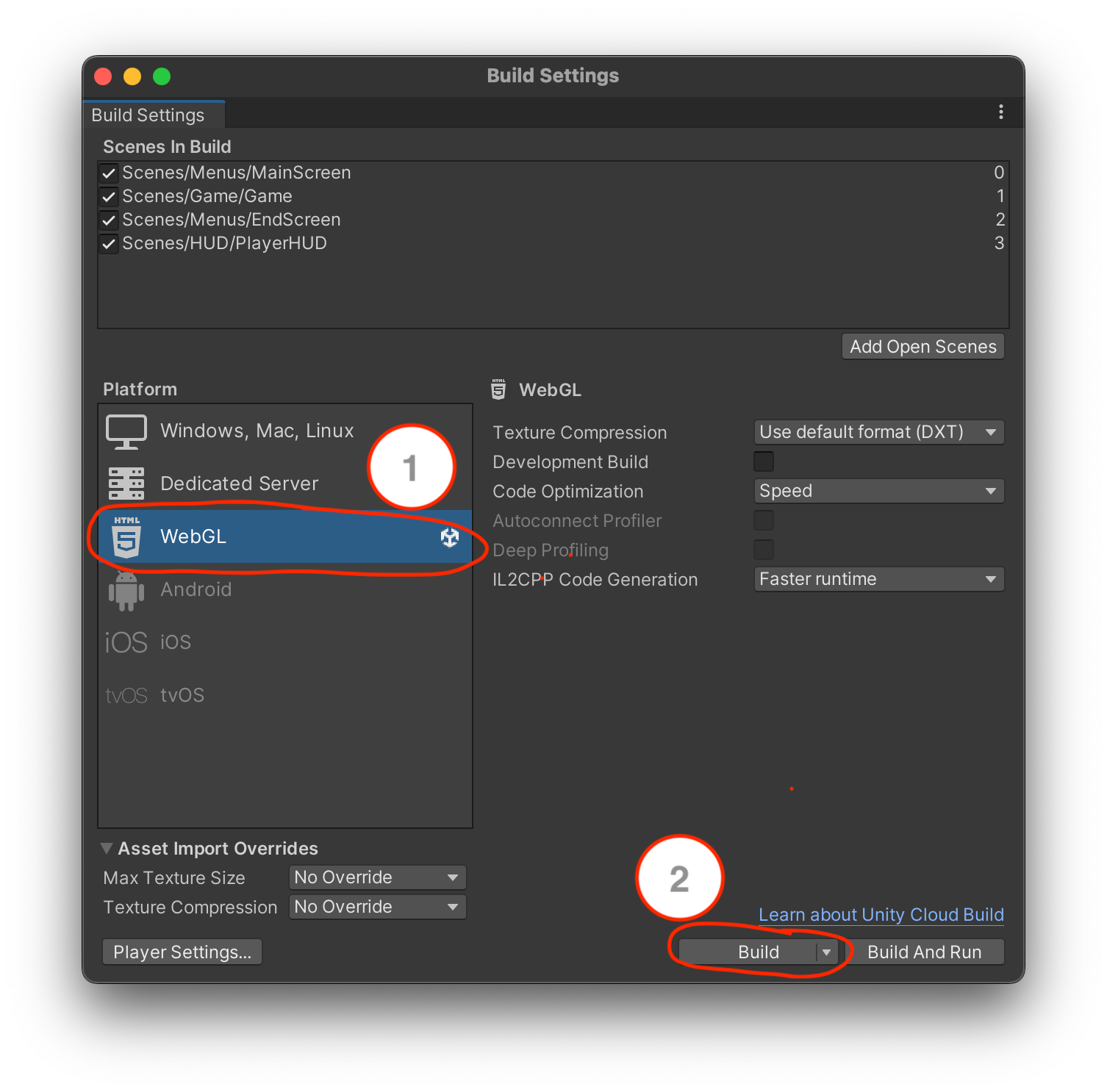Click the red close window button
Viewport: 1107px width, 1092px height.
(x=103, y=76)
